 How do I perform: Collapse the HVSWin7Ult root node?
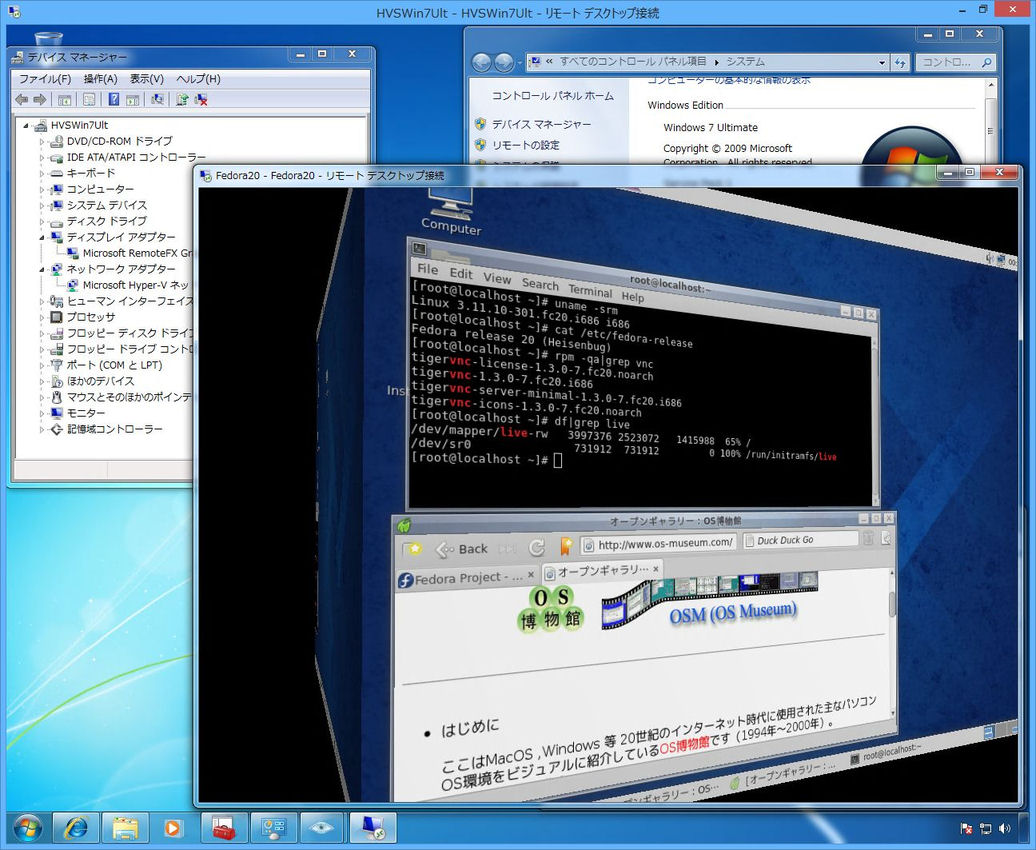pos(26,125)
